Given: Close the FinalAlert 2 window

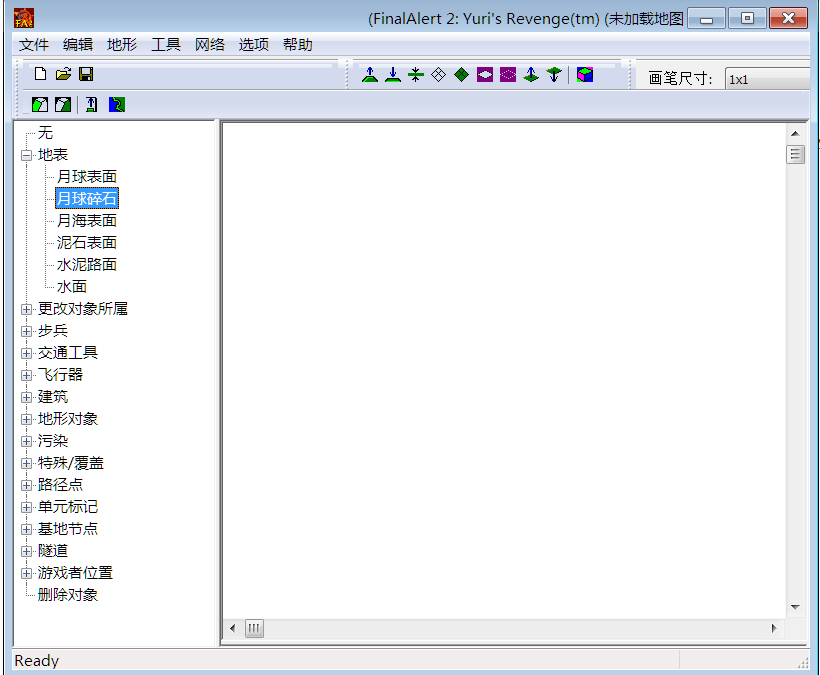Looking at the screenshot, I should (x=789, y=19).
